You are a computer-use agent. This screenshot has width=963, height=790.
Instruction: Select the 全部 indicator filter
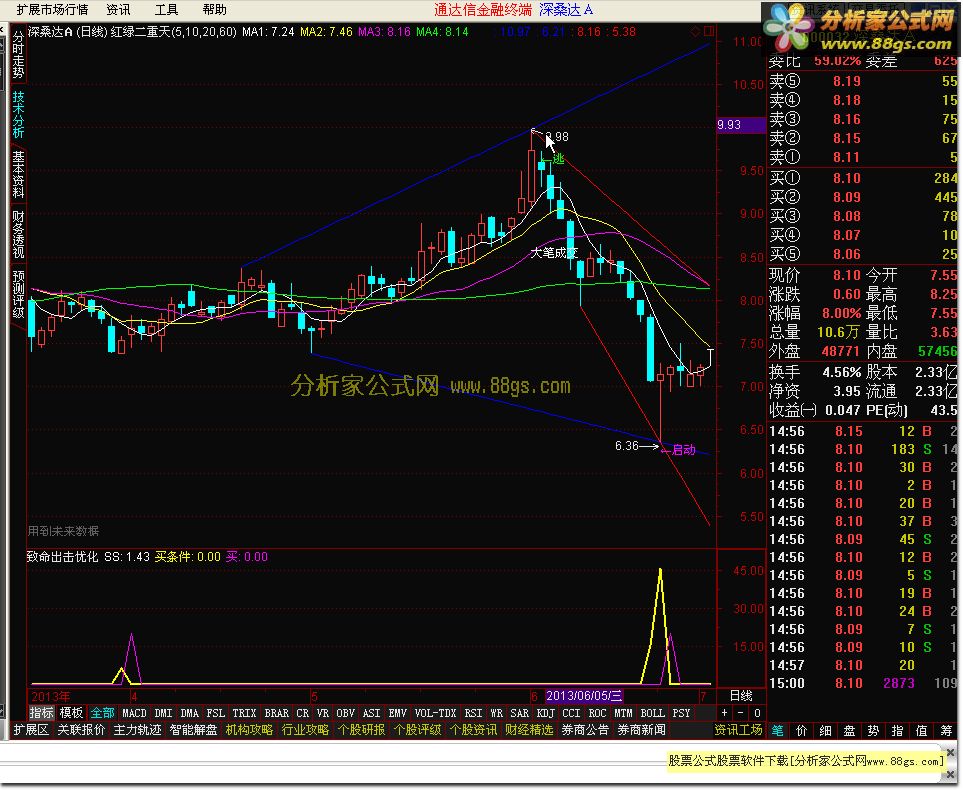pyautogui.click(x=102, y=713)
